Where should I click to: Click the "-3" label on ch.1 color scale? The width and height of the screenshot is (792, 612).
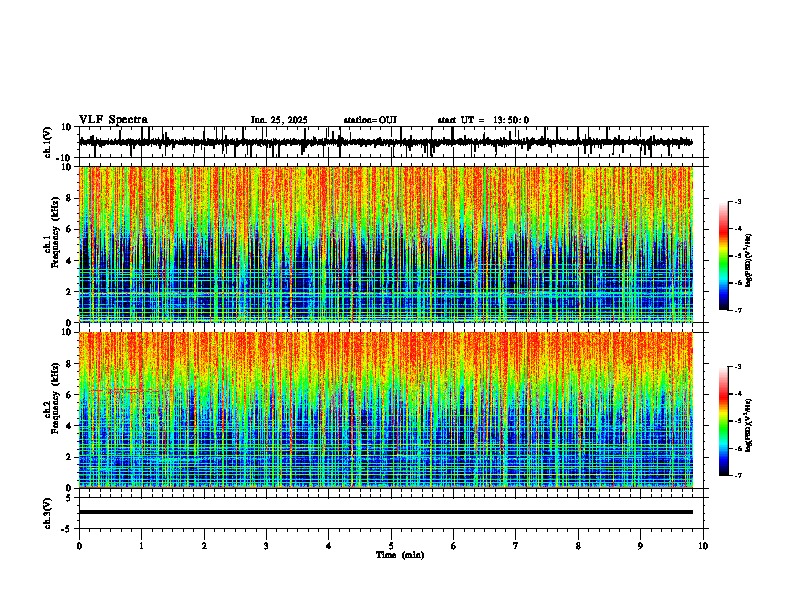(738, 201)
